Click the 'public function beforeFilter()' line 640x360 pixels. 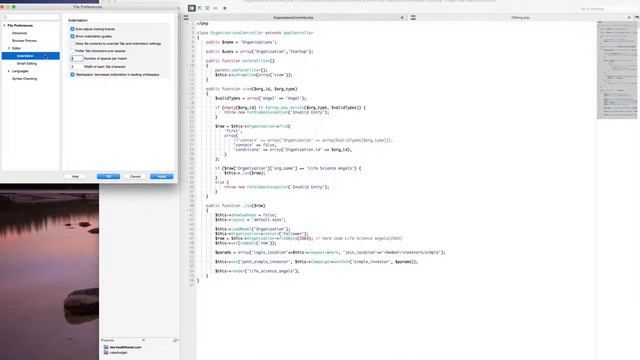pyautogui.click(x=240, y=61)
